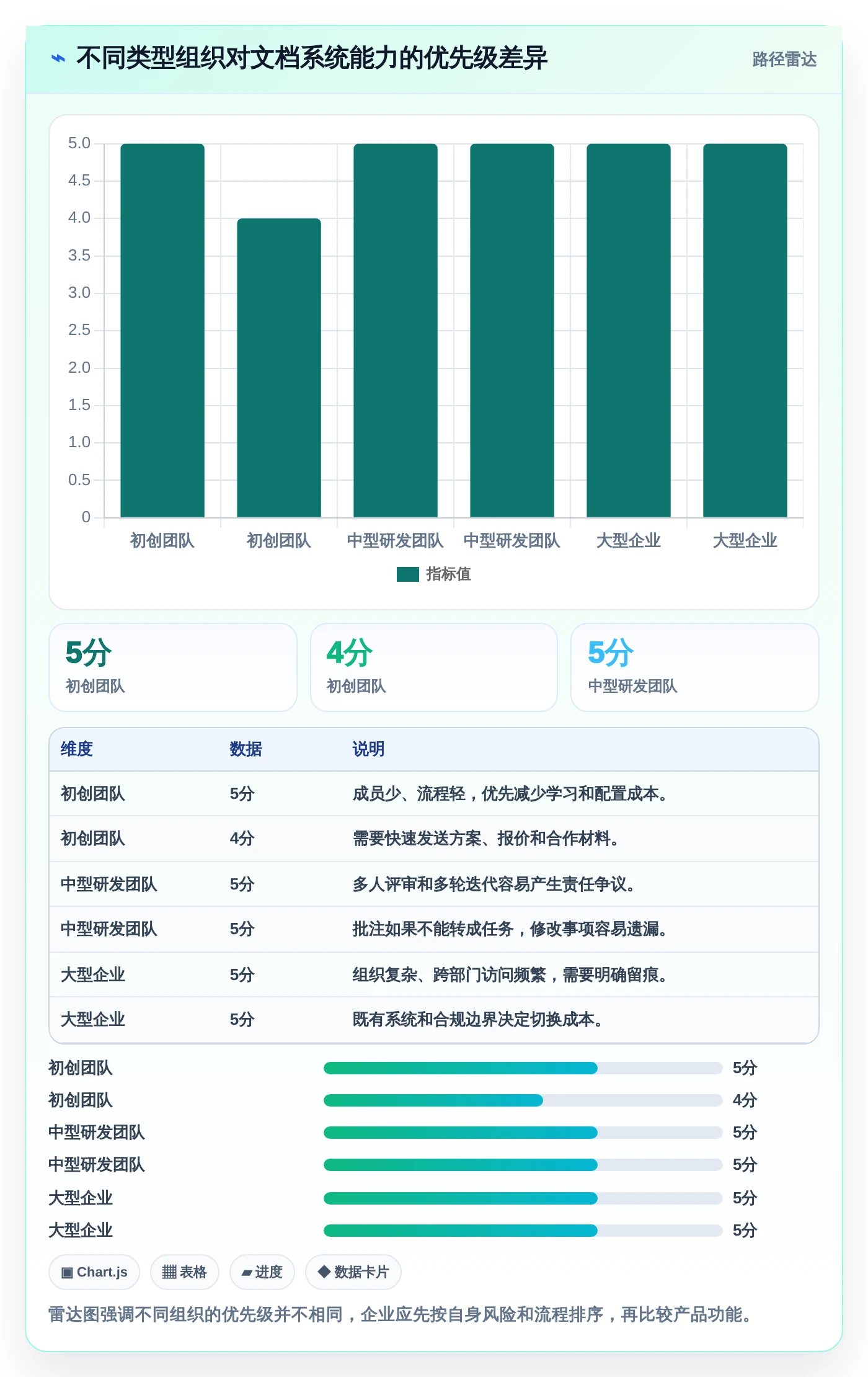Select the Chart.js chip
The width and height of the screenshot is (868, 1377).
coord(94,1272)
